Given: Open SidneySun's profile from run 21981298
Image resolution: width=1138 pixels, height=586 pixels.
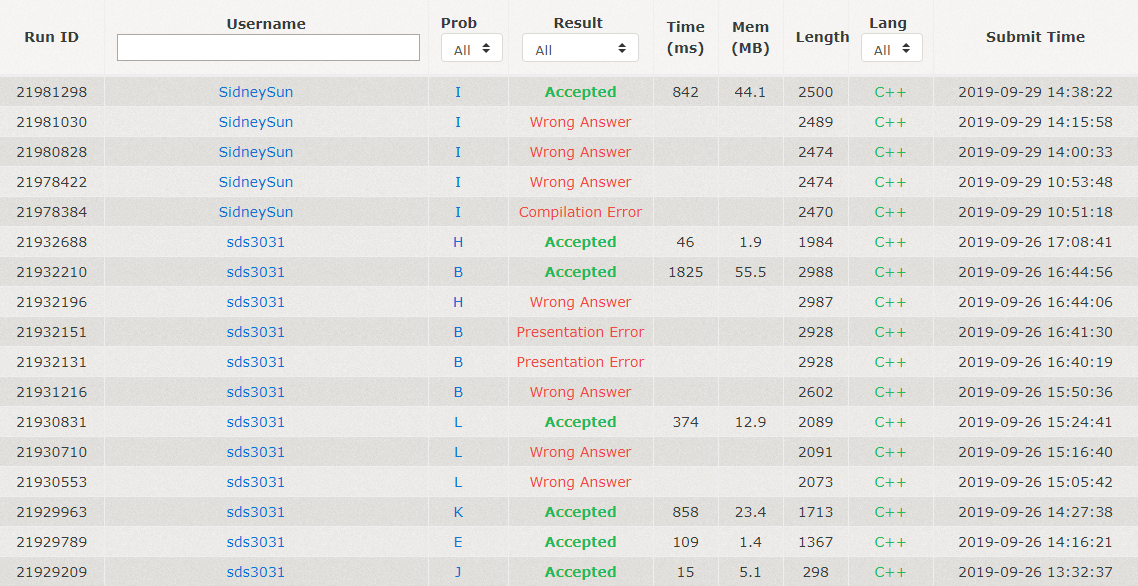Looking at the screenshot, I should coord(256,92).
